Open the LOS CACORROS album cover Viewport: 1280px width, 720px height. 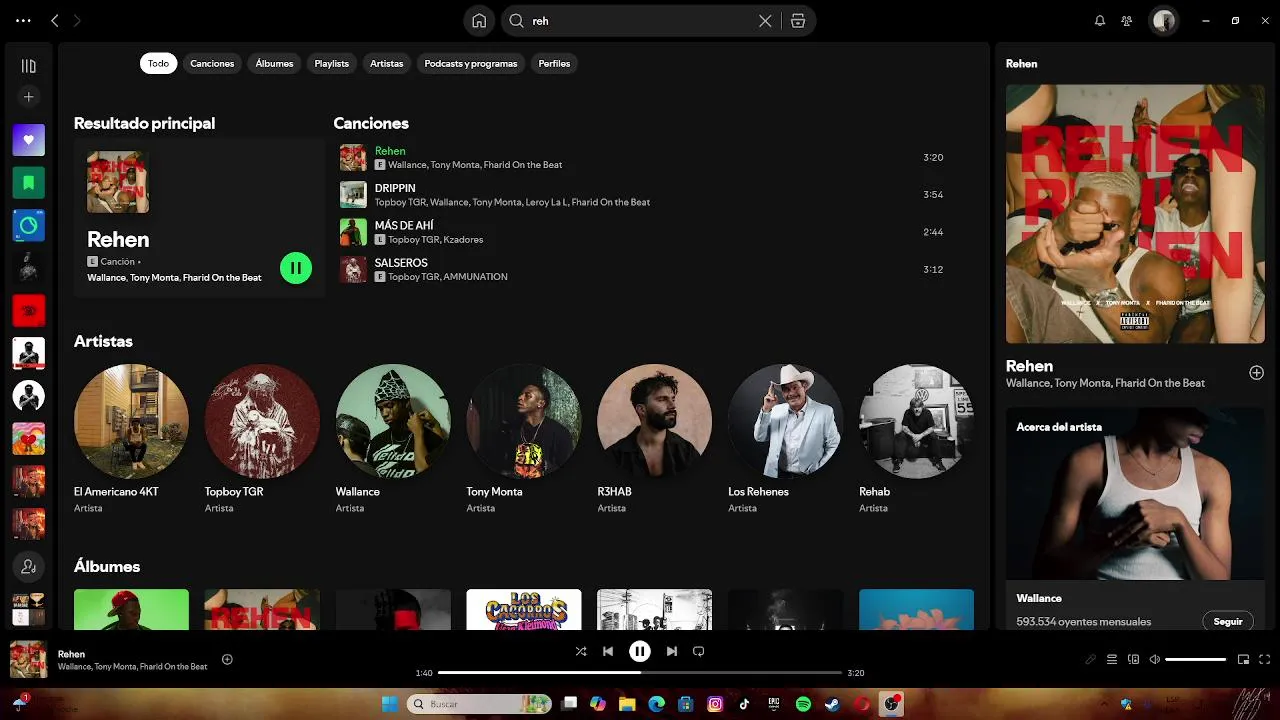click(x=524, y=610)
